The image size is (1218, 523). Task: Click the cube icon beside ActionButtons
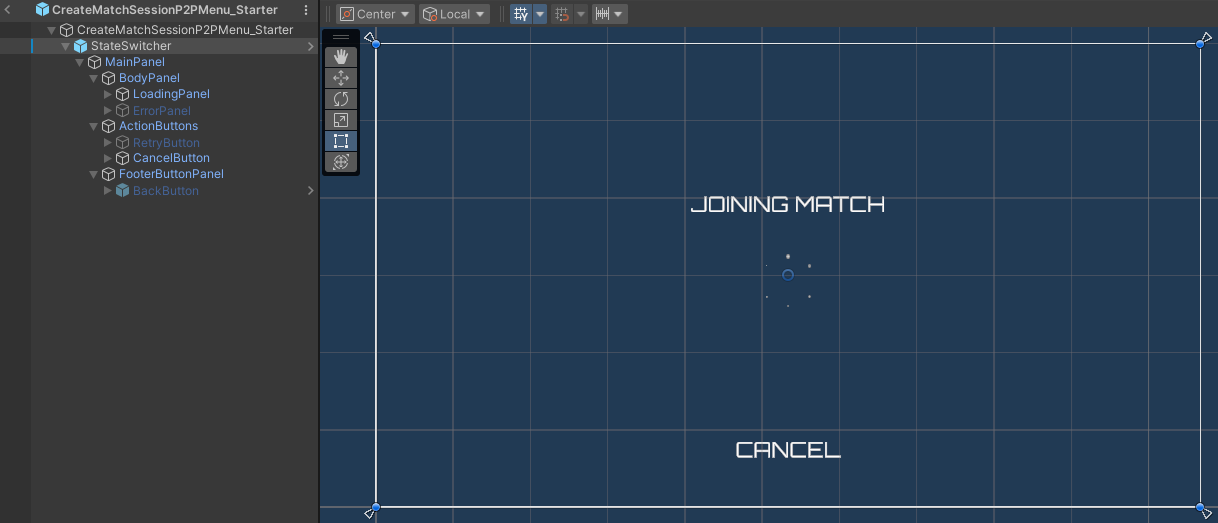[109, 126]
